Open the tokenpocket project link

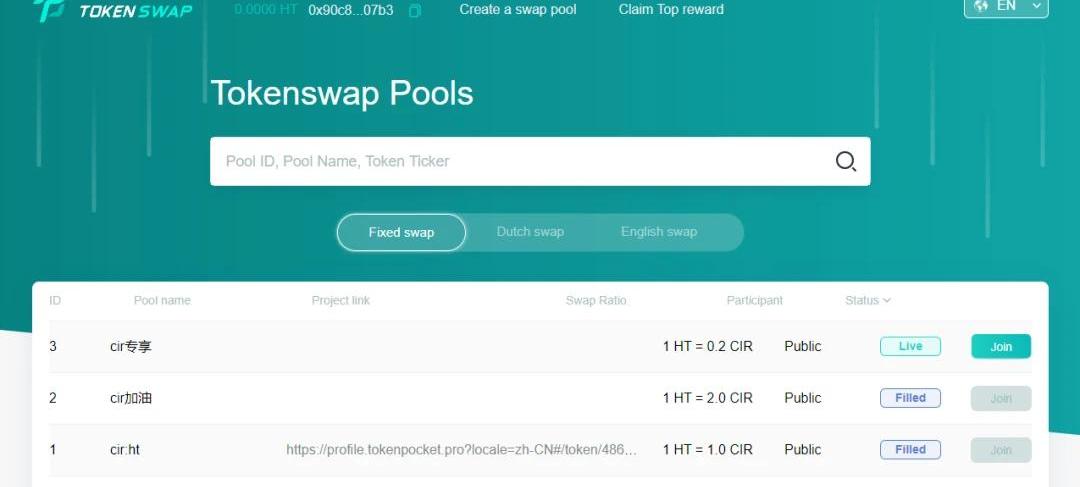(x=461, y=450)
